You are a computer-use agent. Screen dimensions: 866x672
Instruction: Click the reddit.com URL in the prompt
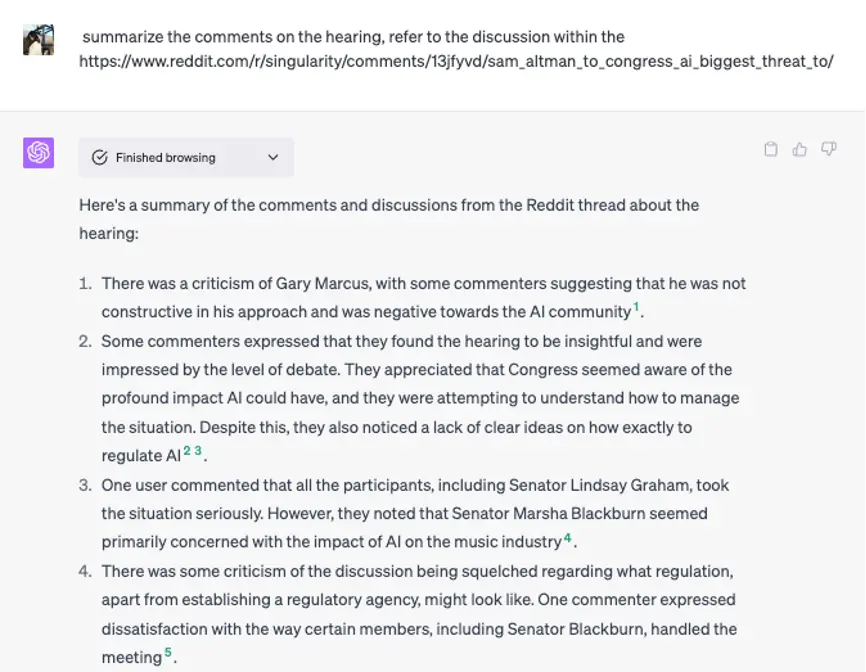tap(456, 61)
